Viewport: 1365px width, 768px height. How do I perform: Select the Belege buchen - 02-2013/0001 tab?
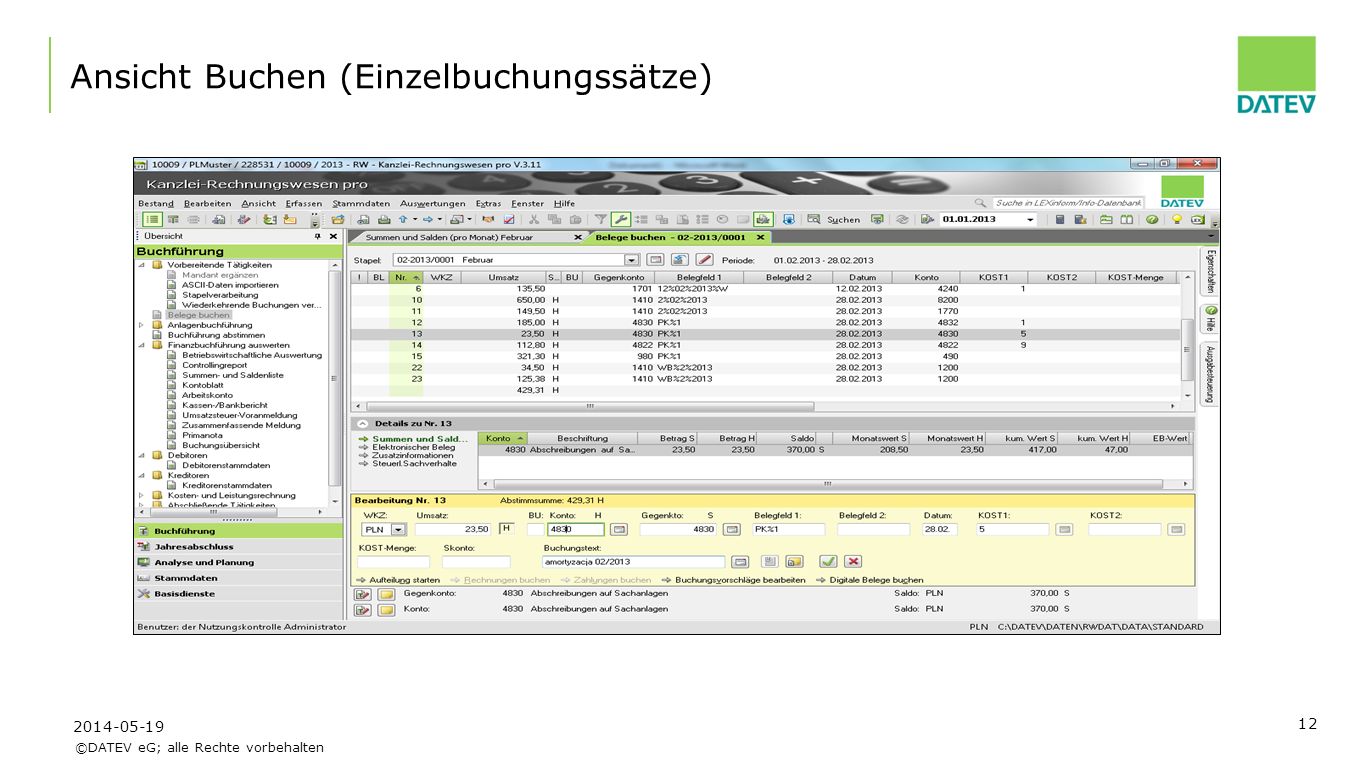click(670, 238)
